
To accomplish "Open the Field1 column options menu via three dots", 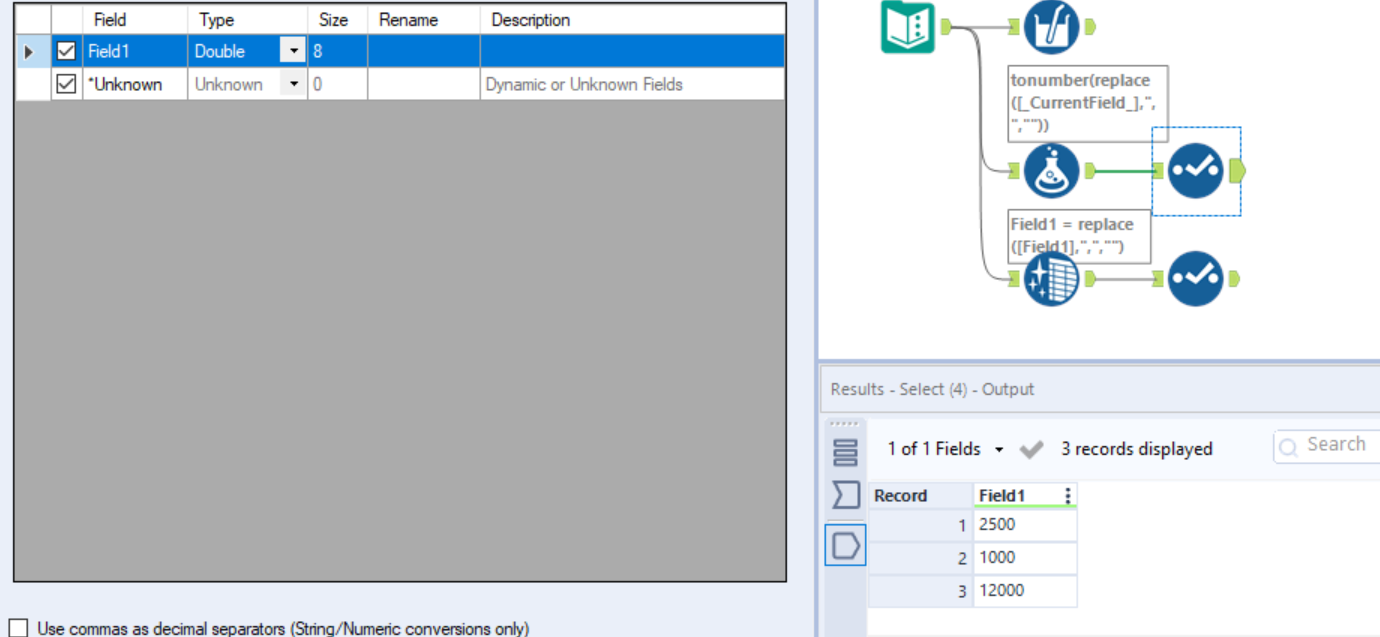I will [x=1067, y=495].
